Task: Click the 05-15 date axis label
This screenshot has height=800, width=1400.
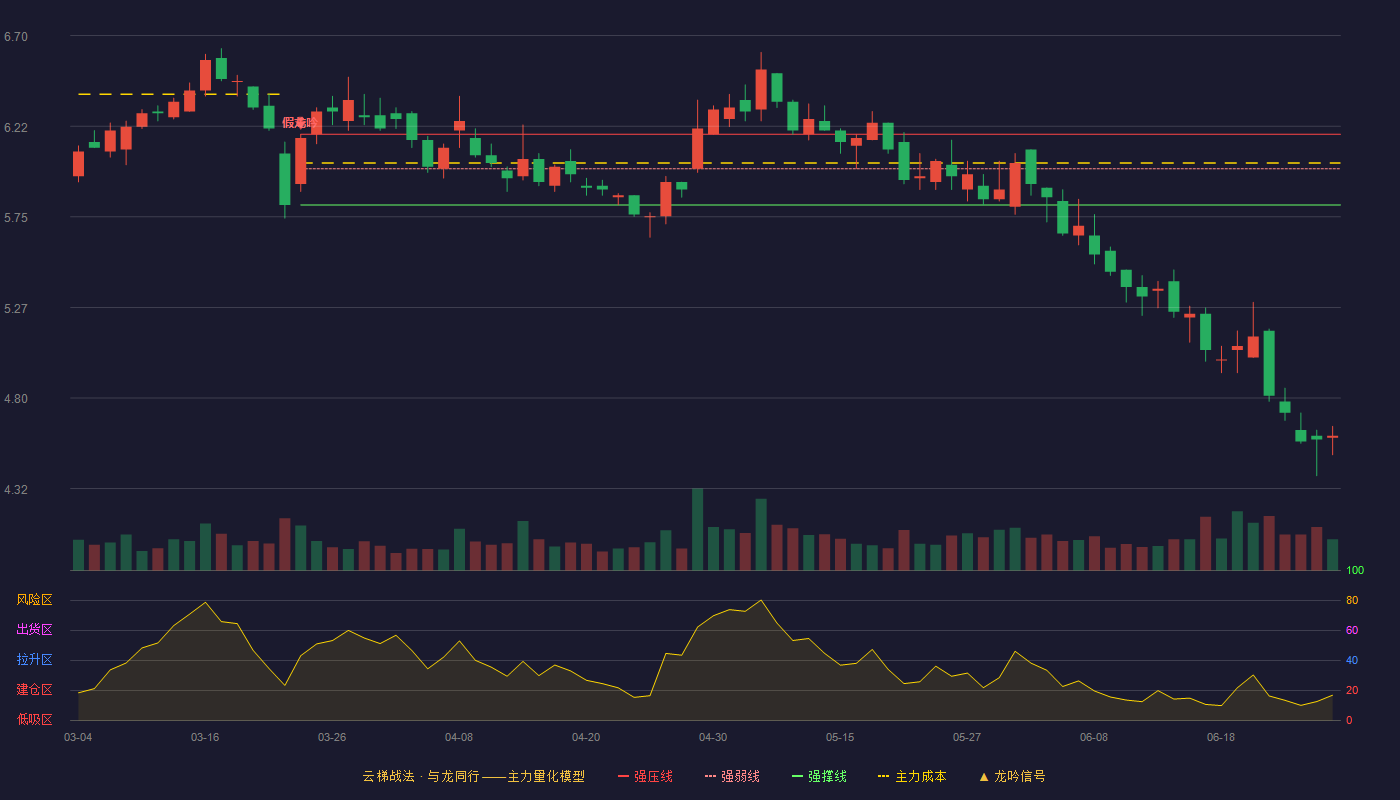Action: tap(840, 737)
